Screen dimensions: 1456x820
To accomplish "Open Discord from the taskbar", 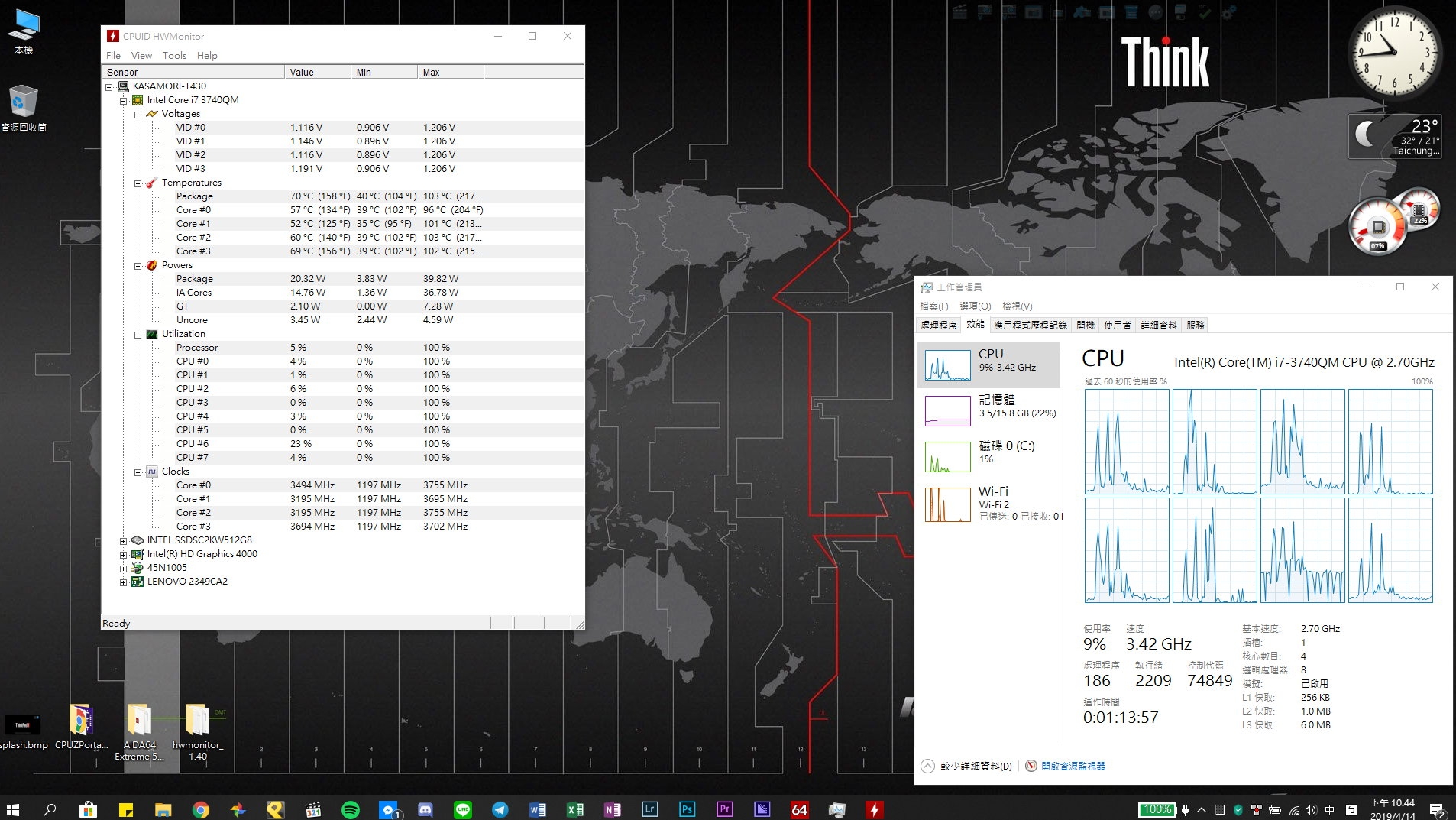I will [425, 809].
